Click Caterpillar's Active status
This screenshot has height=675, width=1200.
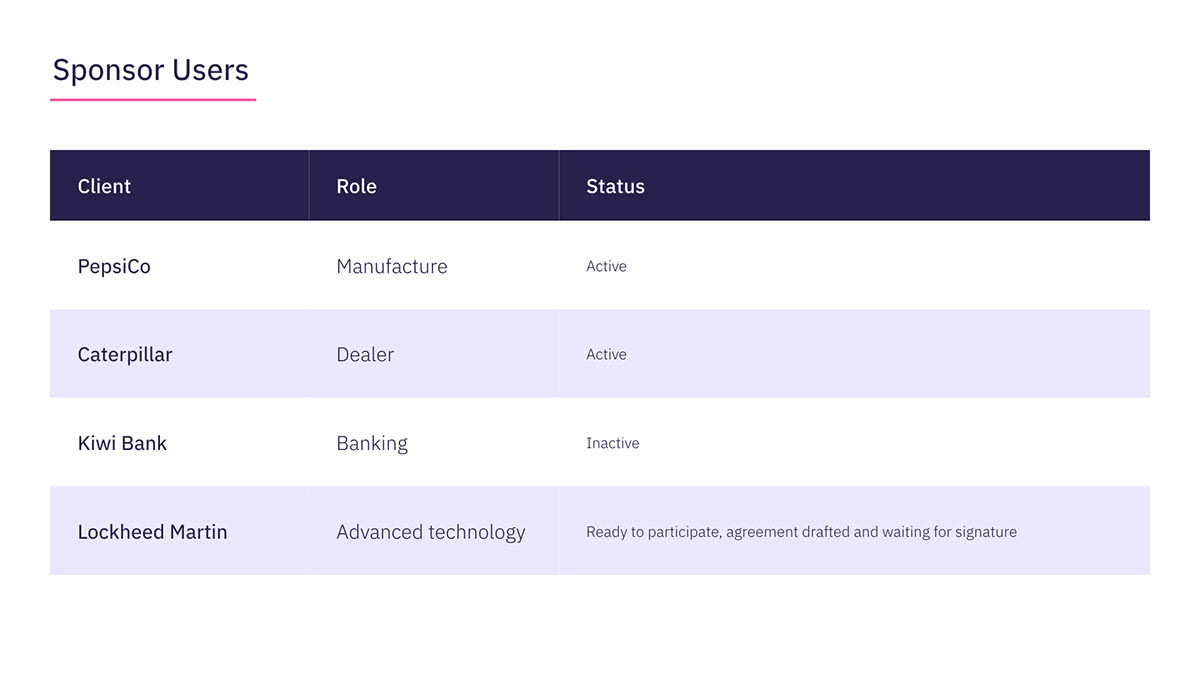point(606,354)
